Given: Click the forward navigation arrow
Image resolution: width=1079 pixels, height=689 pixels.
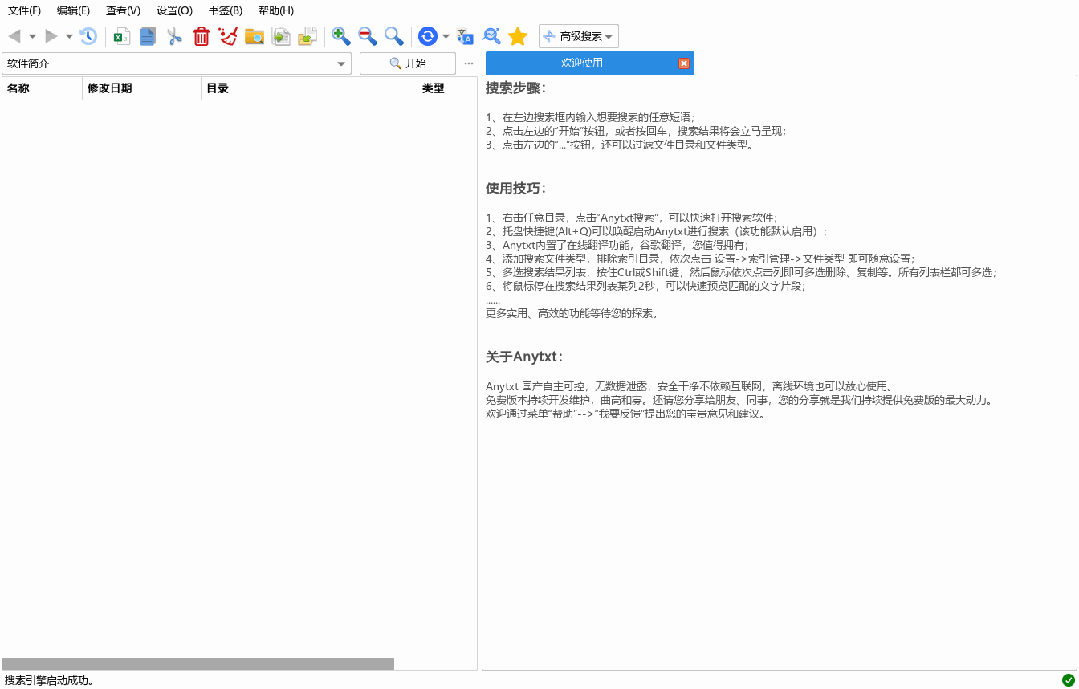Looking at the screenshot, I should (51, 36).
